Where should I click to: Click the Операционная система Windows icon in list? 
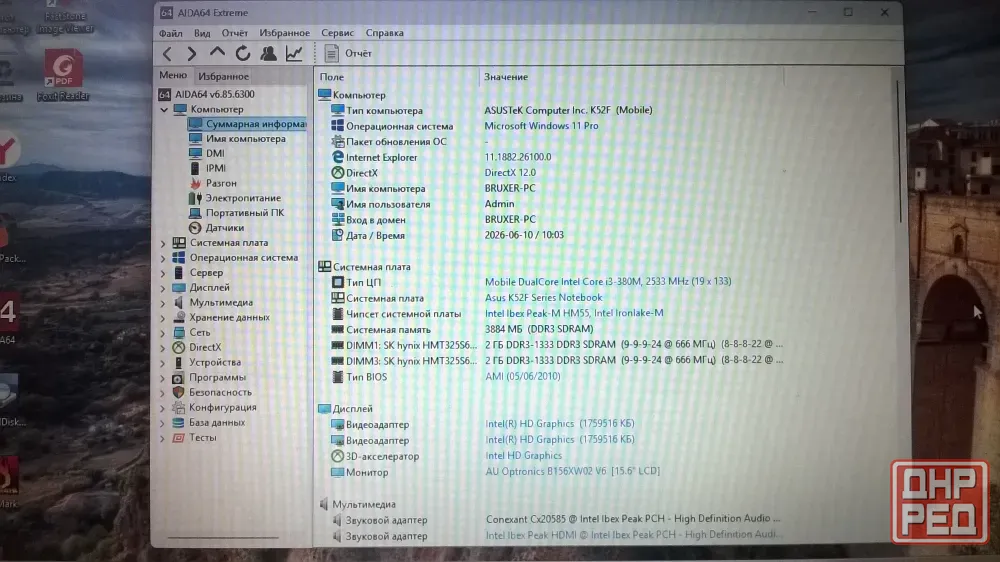tap(337, 126)
